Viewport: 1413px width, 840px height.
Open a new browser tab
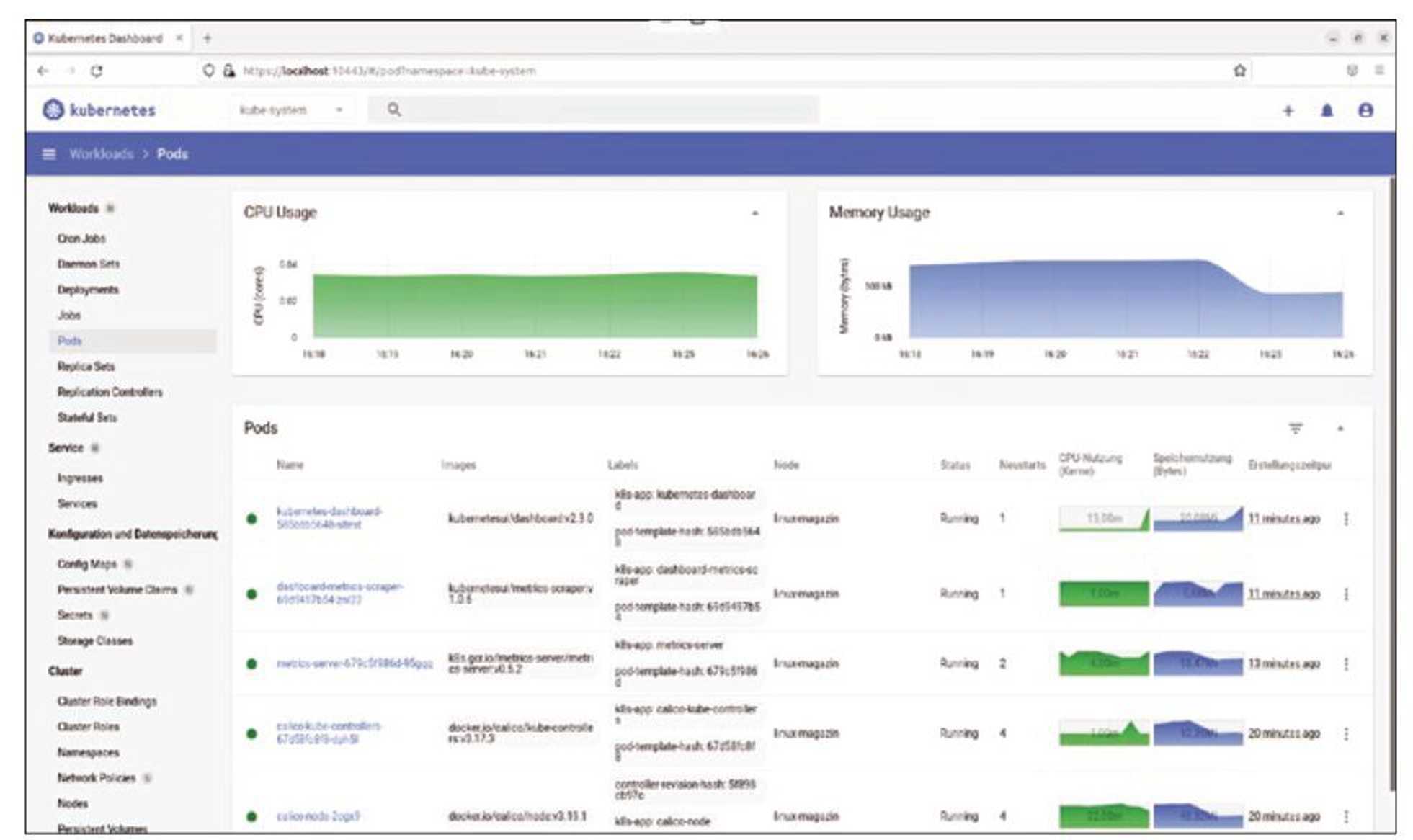pyautogui.click(x=208, y=38)
